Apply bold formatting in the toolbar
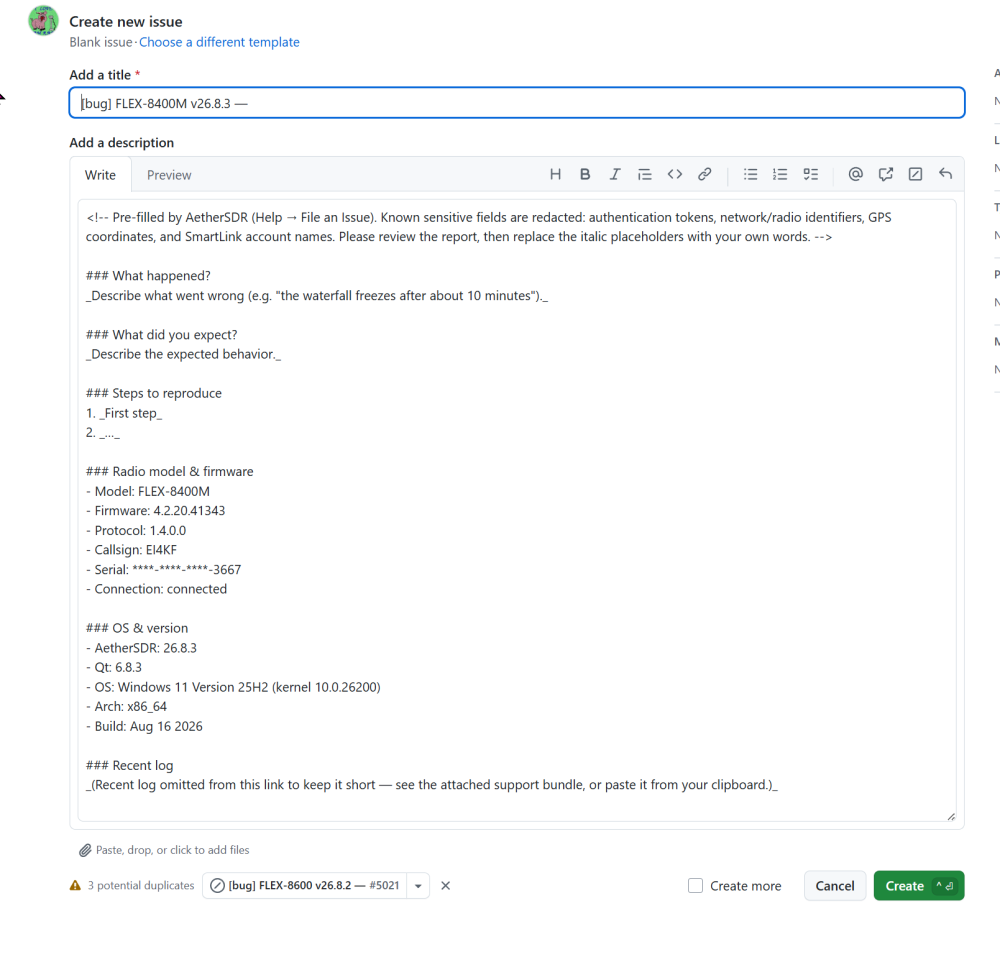1000x957 pixels. pos(585,174)
